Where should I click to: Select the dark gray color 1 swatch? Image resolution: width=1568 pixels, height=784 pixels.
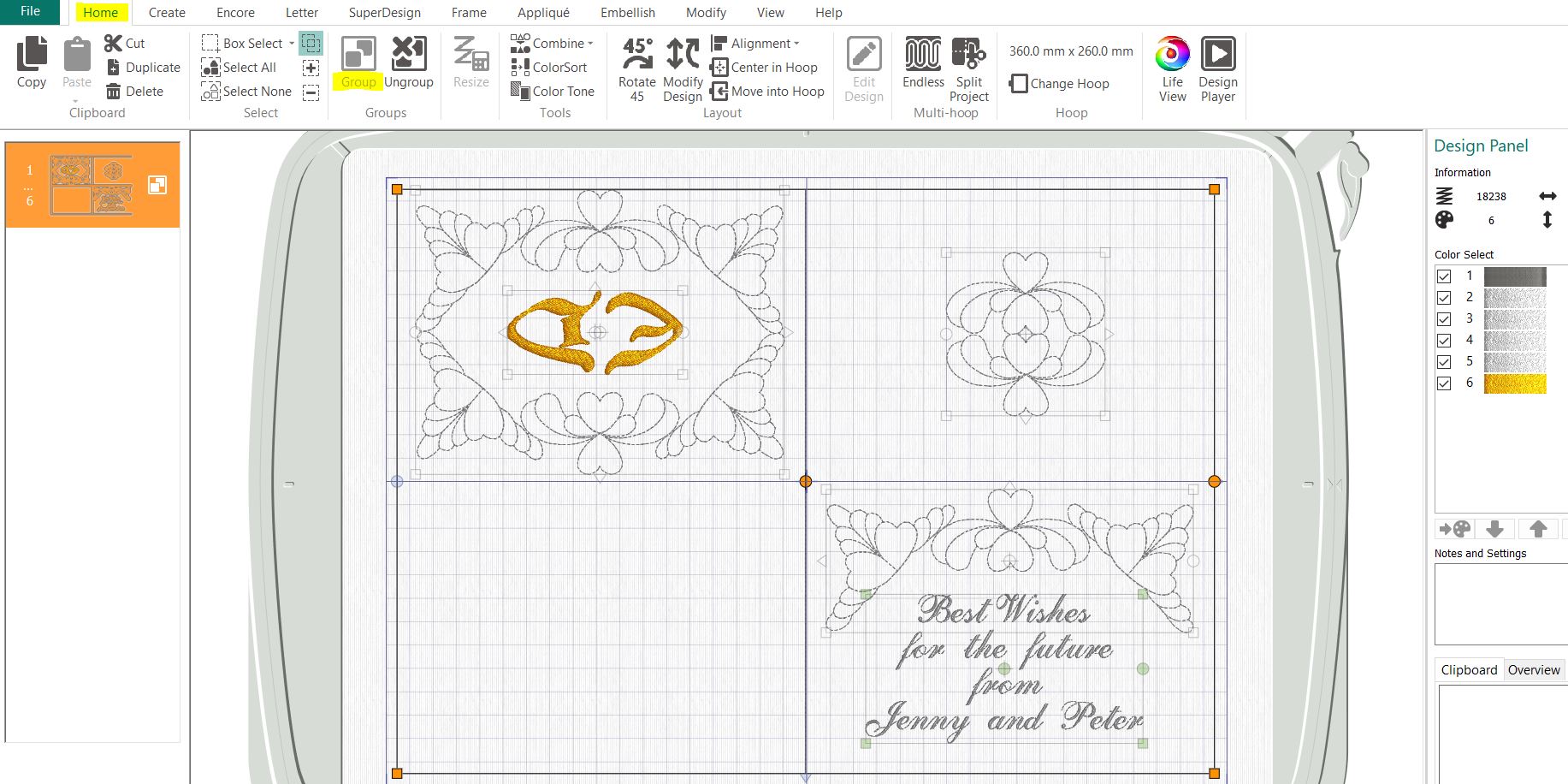pos(1515,276)
